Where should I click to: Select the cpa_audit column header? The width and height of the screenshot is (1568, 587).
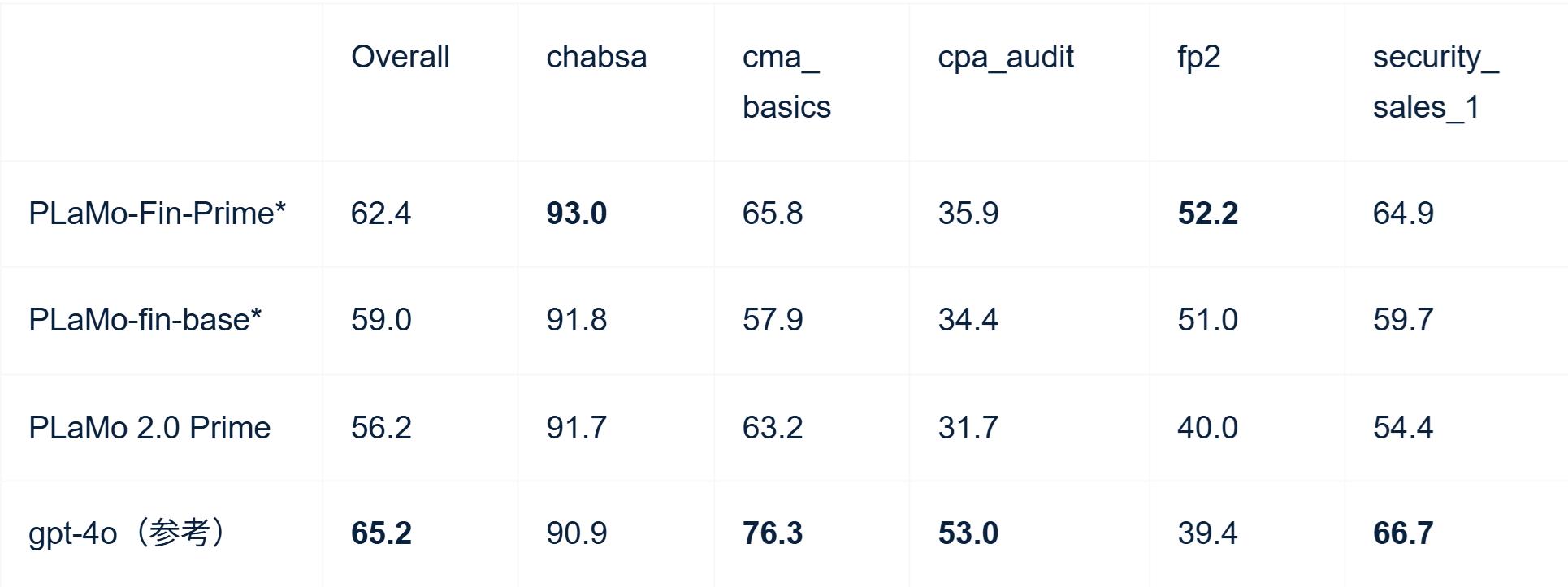[x=1005, y=57]
